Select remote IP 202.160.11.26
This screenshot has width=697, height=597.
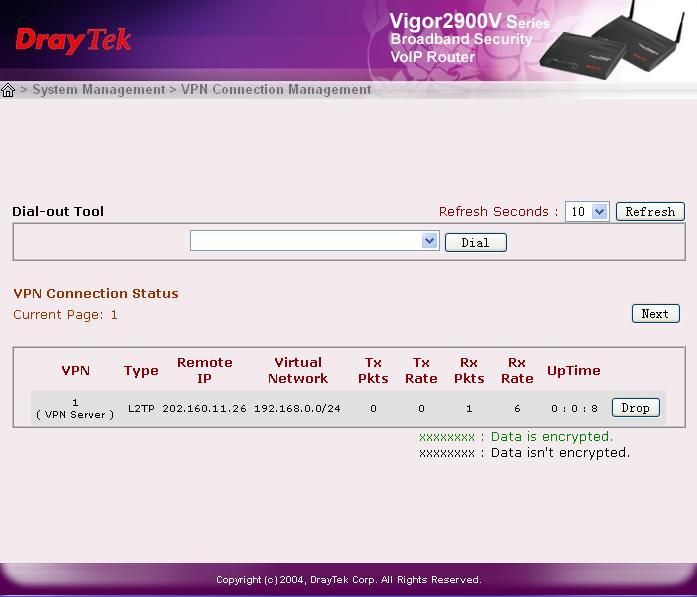point(204,409)
